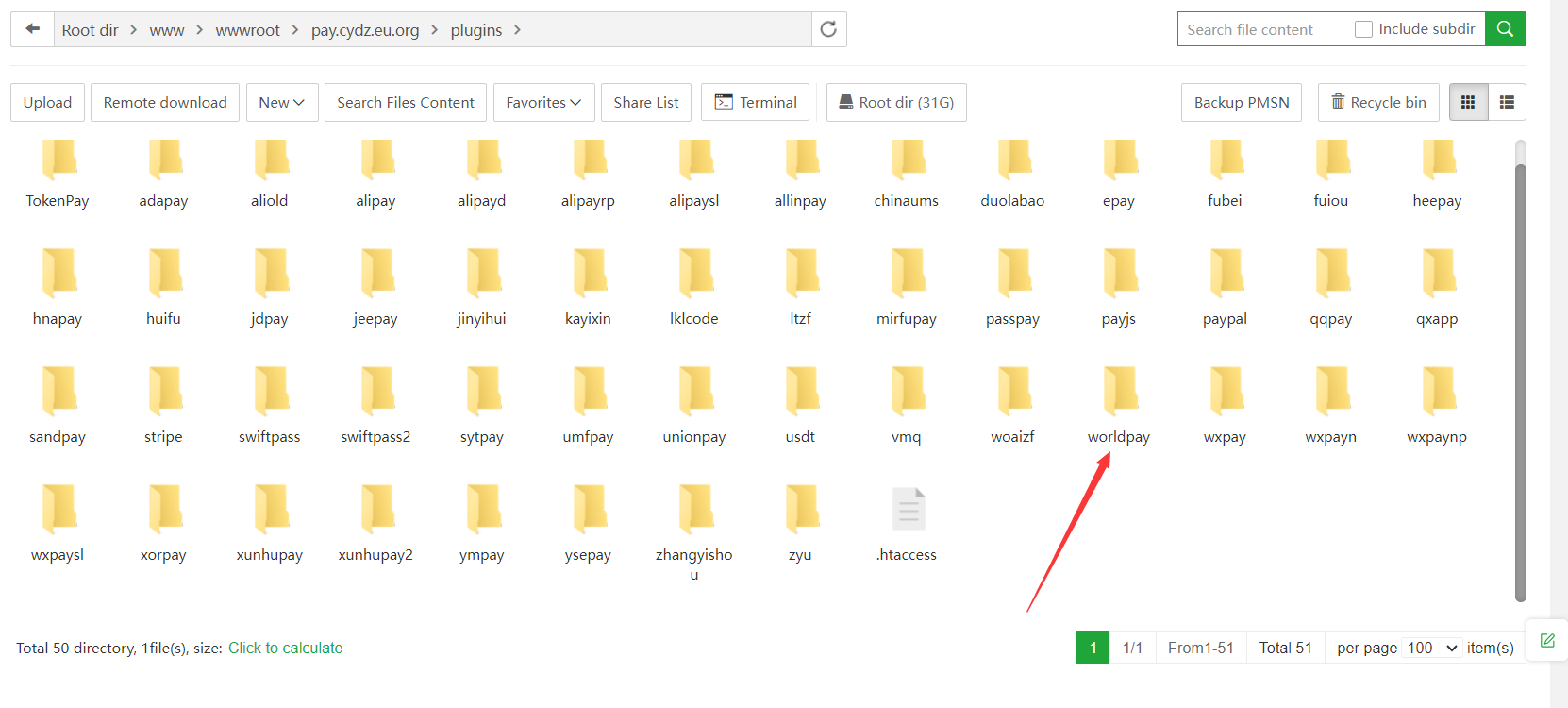This screenshot has height=708, width=1568.
Task: Launch the Terminal
Action: [x=756, y=102]
